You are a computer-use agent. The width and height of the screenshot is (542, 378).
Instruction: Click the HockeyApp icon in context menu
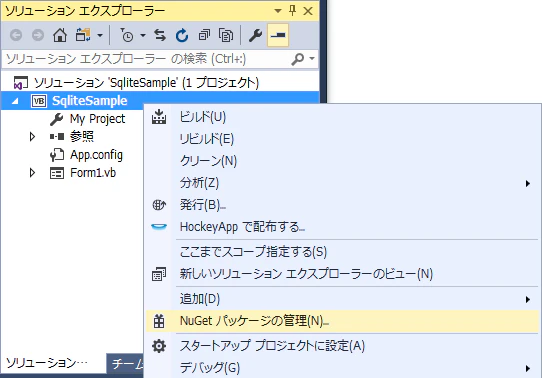tap(159, 227)
